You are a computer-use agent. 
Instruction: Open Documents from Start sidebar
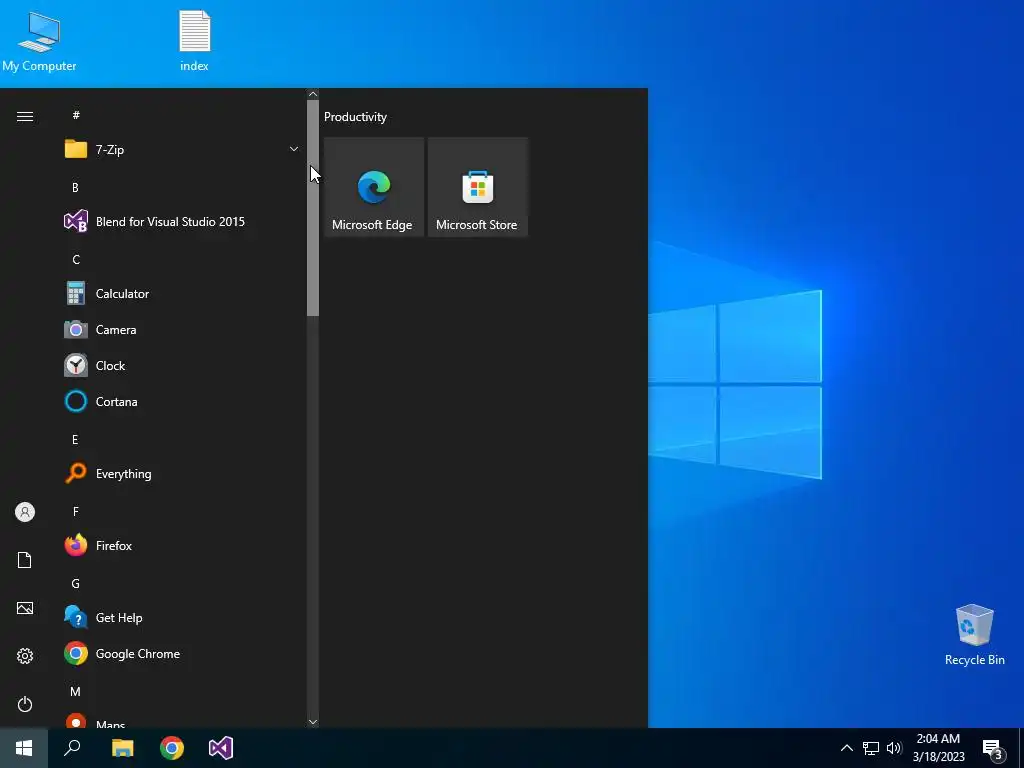[x=25, y=560]
